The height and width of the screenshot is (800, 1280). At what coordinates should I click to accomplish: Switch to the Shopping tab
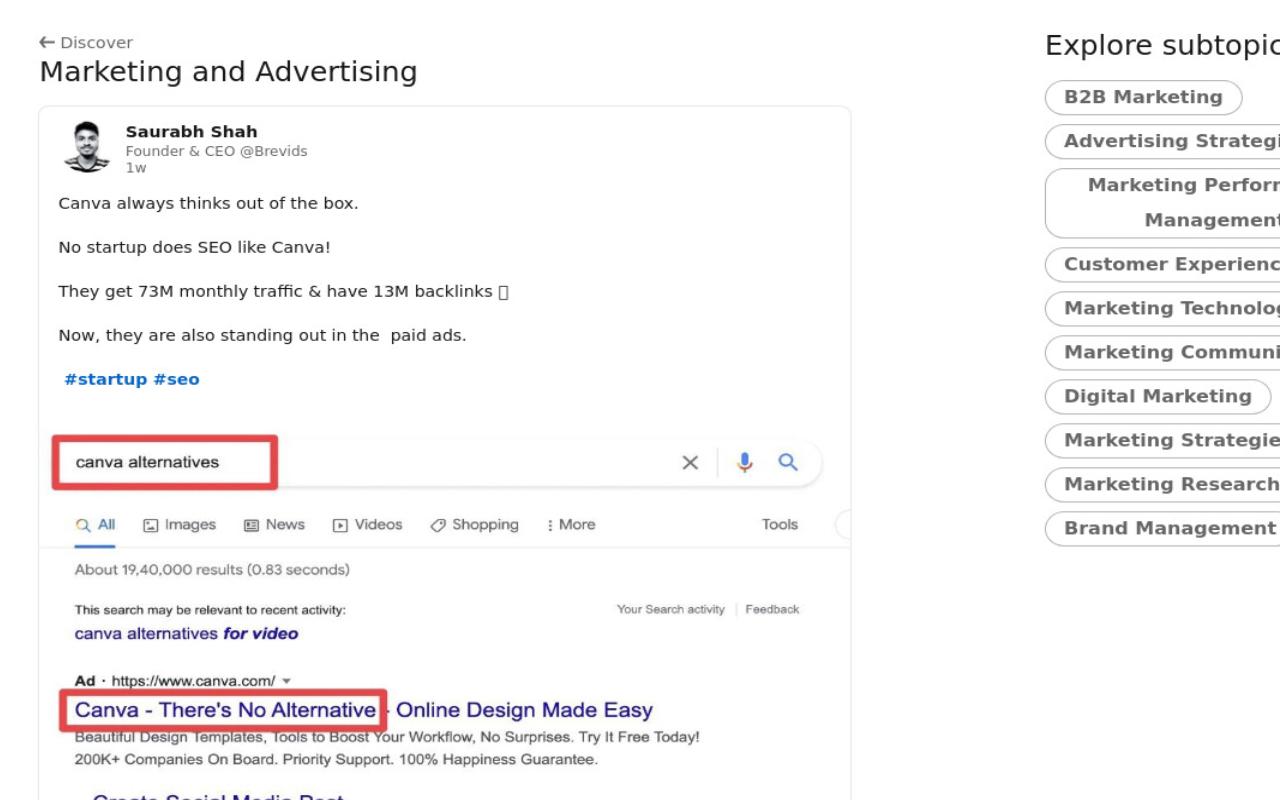475,525
